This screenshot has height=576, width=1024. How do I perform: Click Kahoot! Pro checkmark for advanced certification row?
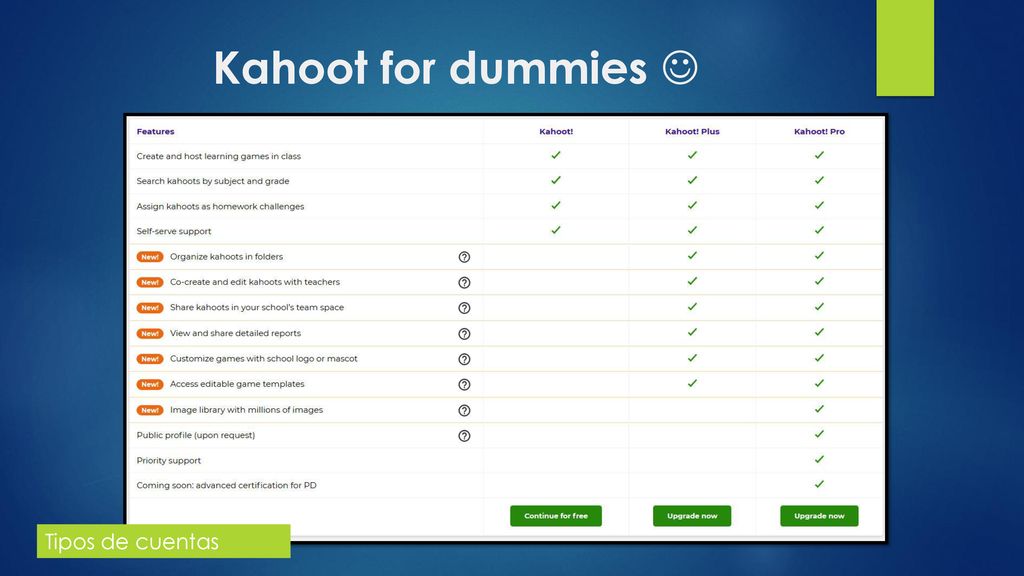[x=819, y=484]
